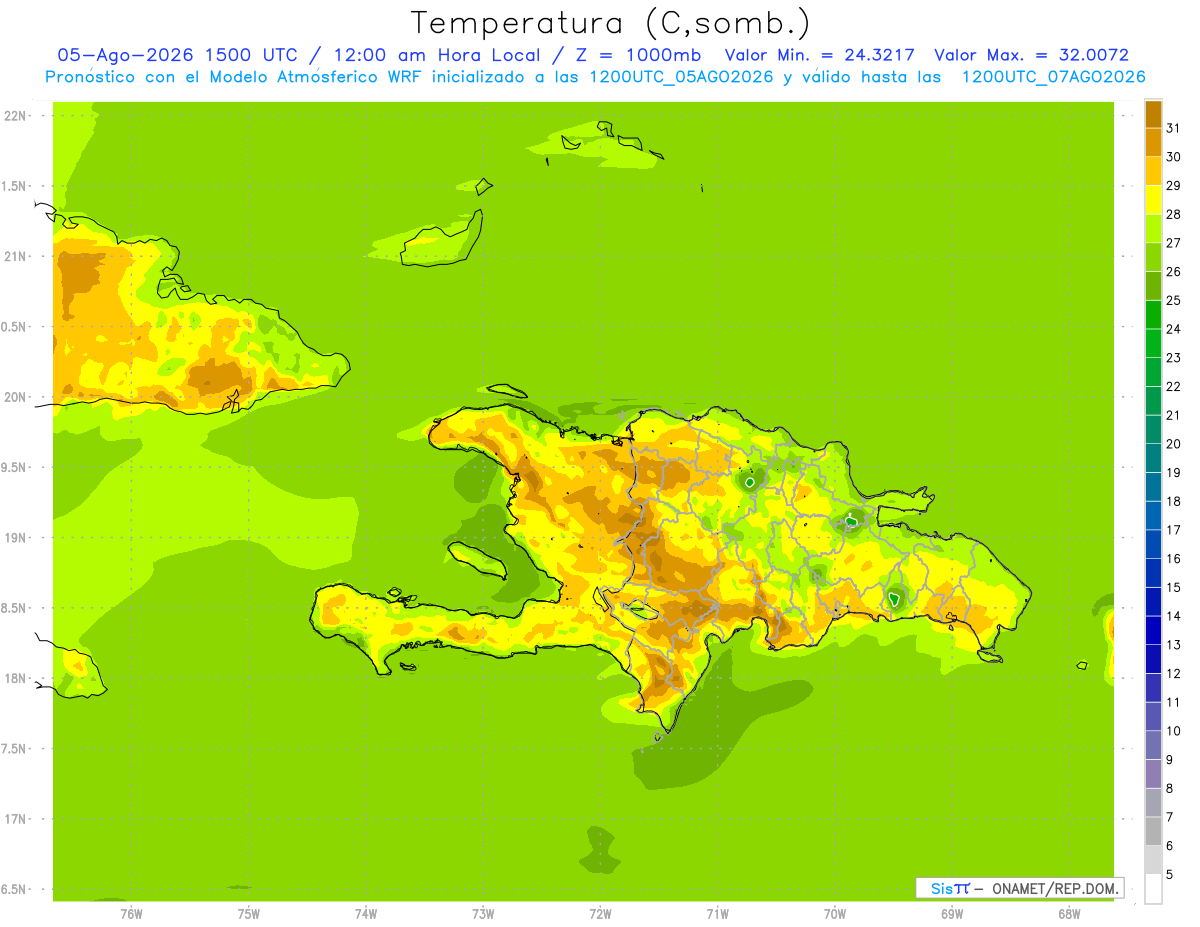Click the legend value 10
The height and width of the screenshot is (927, 1200).
pos(1174,731)
